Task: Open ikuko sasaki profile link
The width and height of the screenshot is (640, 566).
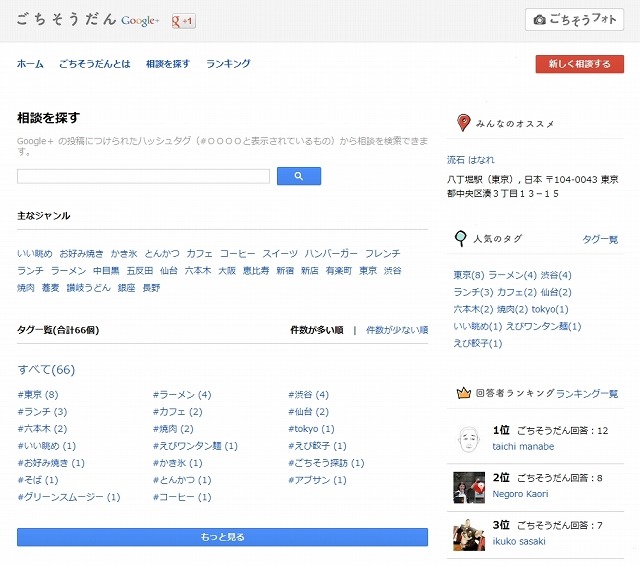Action: 519,542
